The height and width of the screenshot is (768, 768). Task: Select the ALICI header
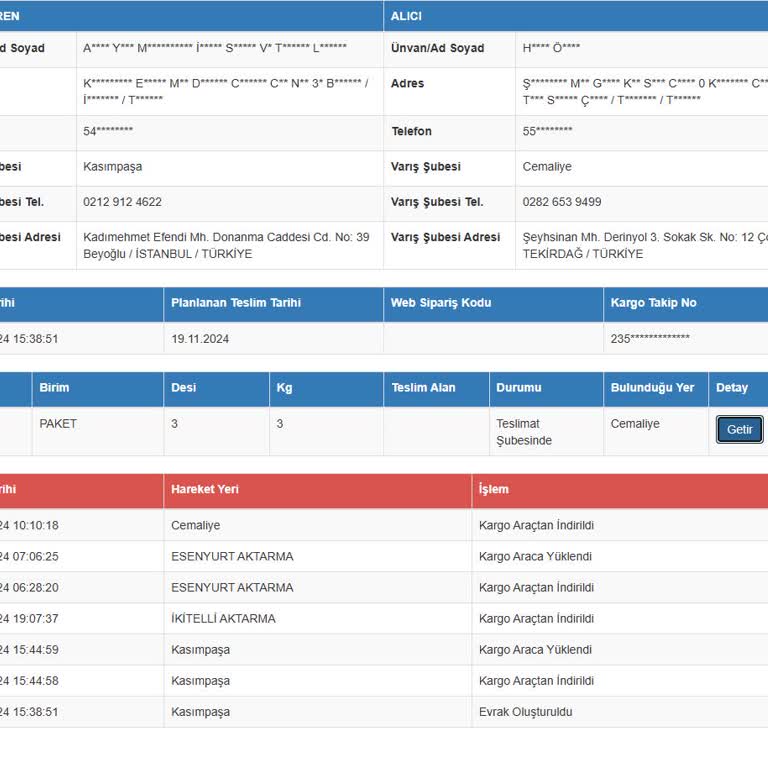tap(406, 16)
